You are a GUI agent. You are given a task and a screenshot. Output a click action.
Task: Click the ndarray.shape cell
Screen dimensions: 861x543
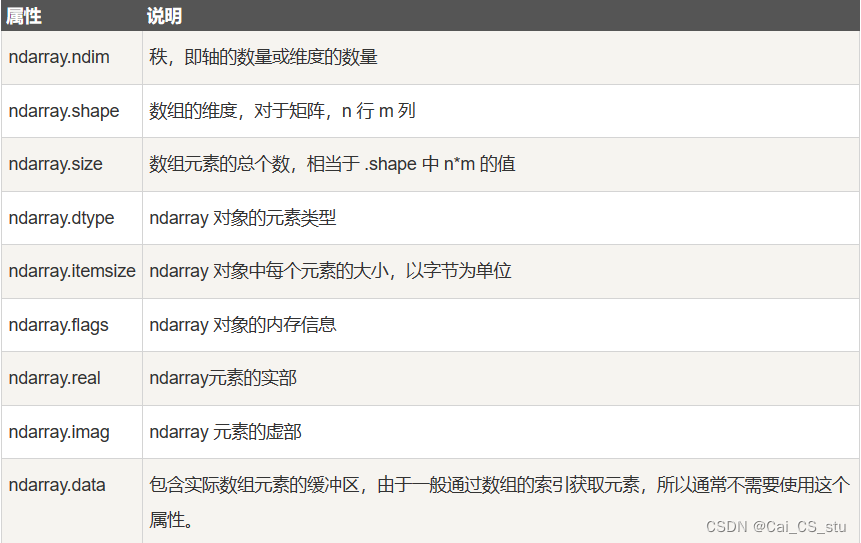72,111
